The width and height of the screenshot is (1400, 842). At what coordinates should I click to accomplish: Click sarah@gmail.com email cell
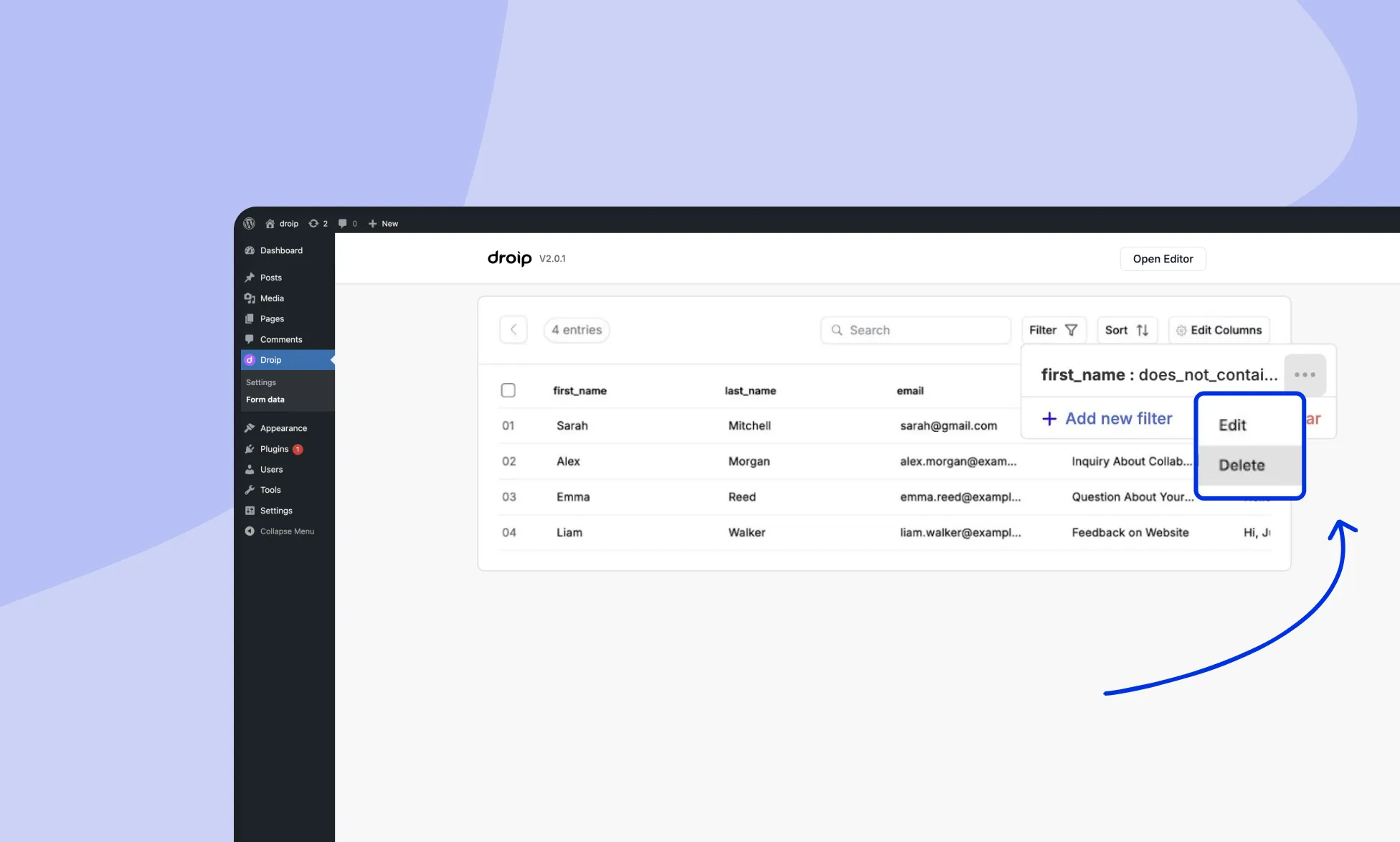coord(948,425)
